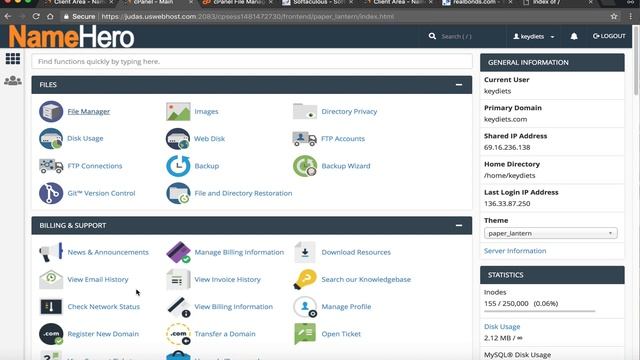Image resolution: width=640 pixels, height=360 pixels.
Task: Collapse the Files section
Action: coord(459,85)
